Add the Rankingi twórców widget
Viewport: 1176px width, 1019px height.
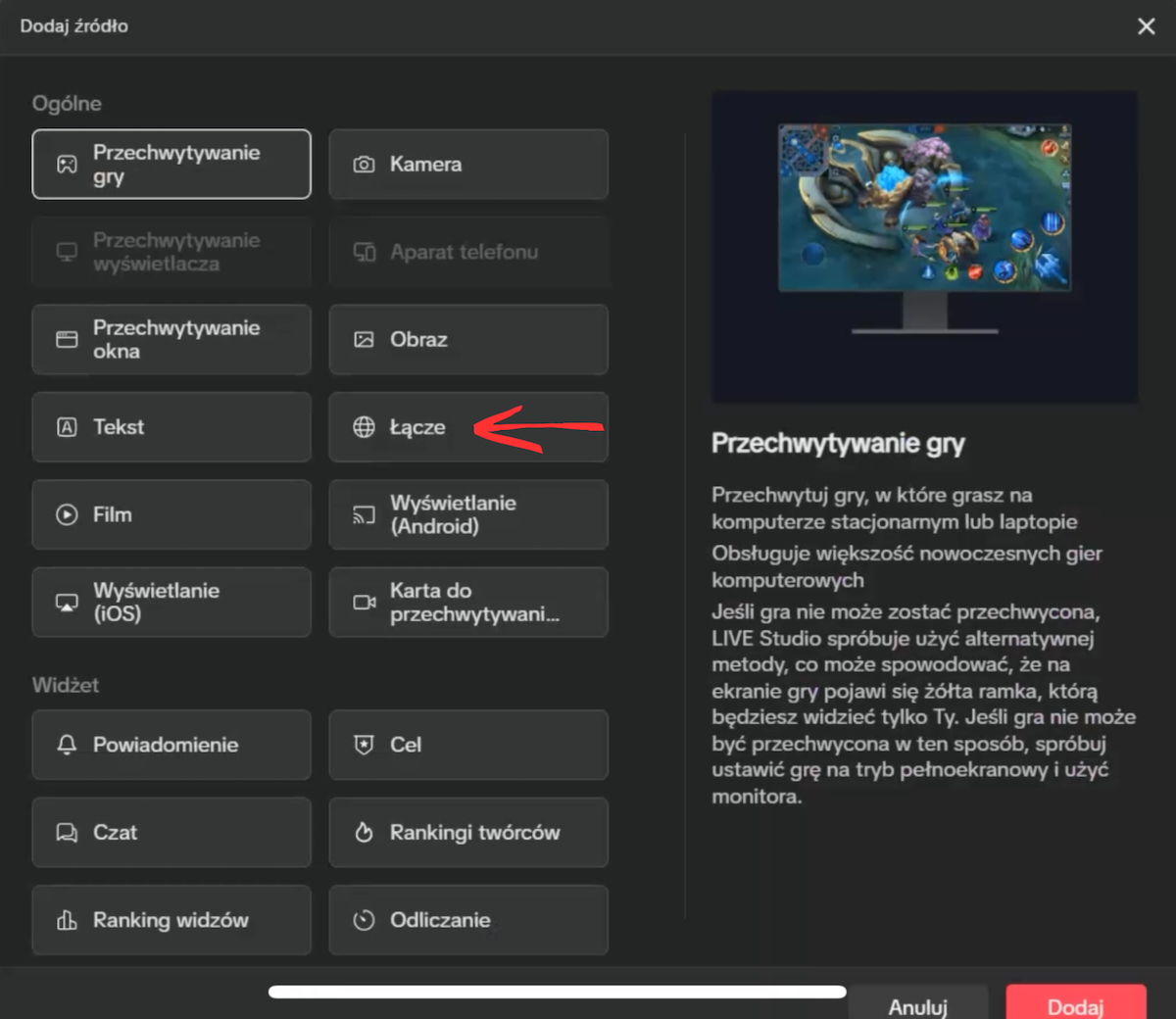pyautogui.click(x=468, y=833)
